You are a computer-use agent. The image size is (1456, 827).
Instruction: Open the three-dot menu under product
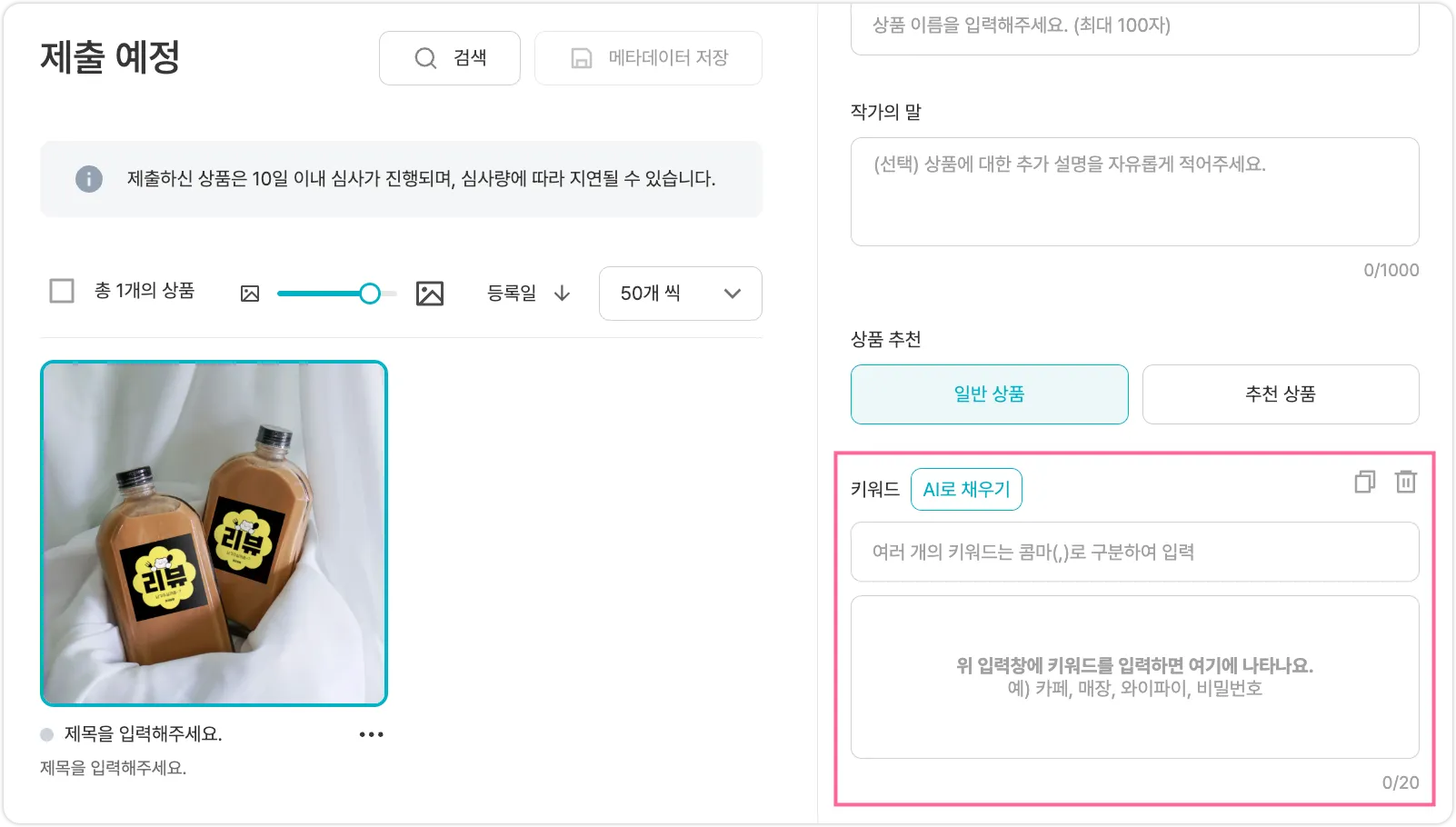[x=371, y=734]
